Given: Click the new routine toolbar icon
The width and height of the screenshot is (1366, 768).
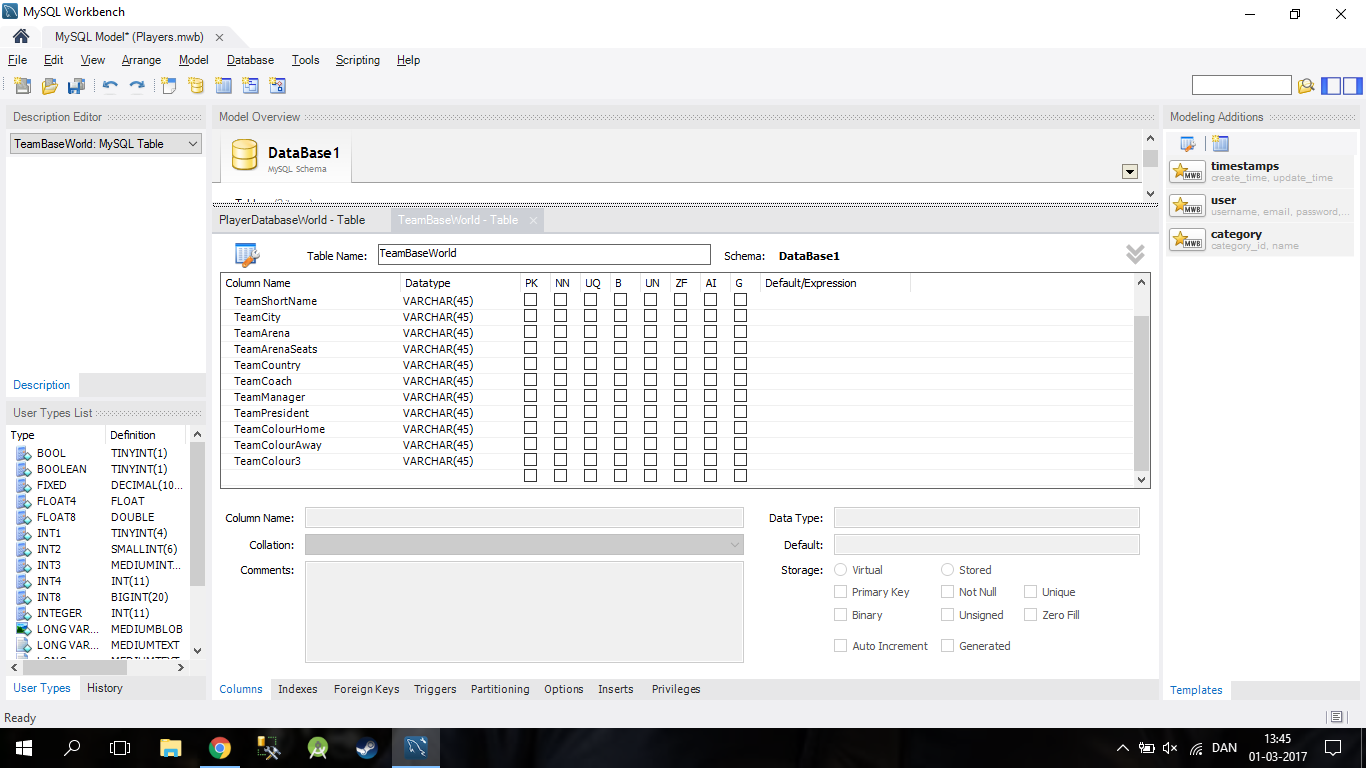Looking at the screenshot, I should 277,86.
